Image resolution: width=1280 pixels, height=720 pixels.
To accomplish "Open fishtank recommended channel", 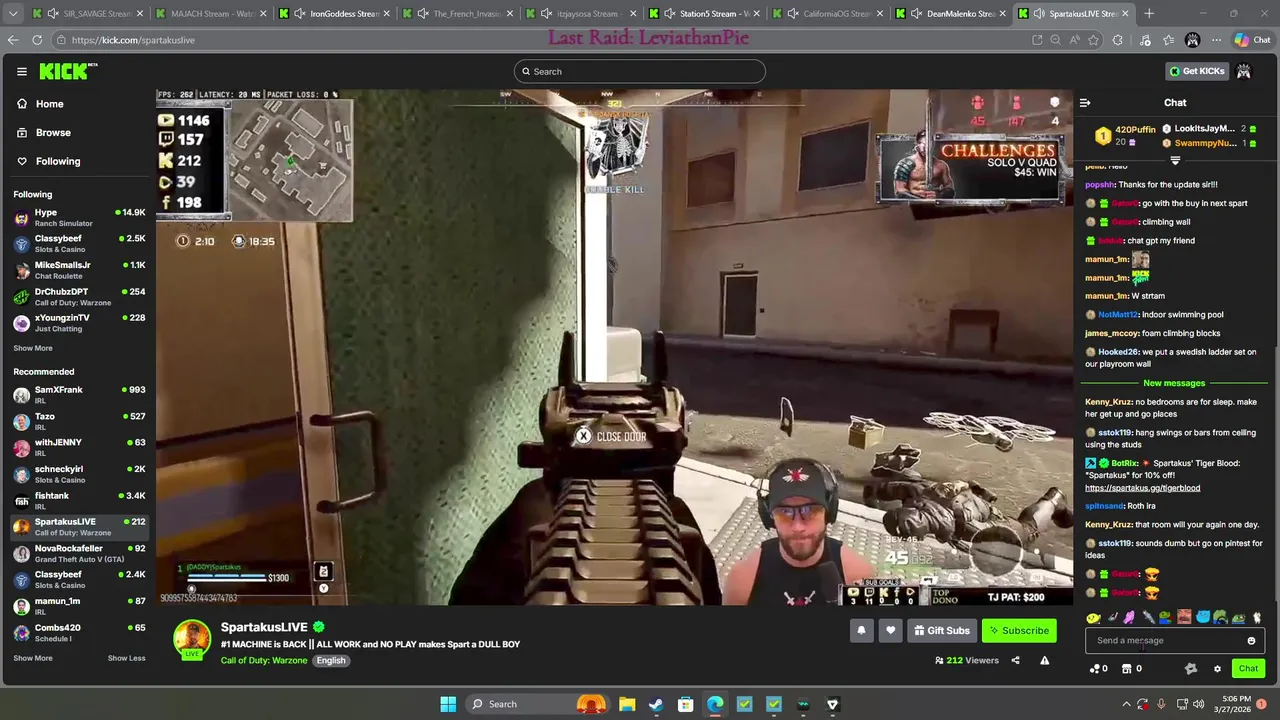I will pyautogui.click(x=78, y=500).
